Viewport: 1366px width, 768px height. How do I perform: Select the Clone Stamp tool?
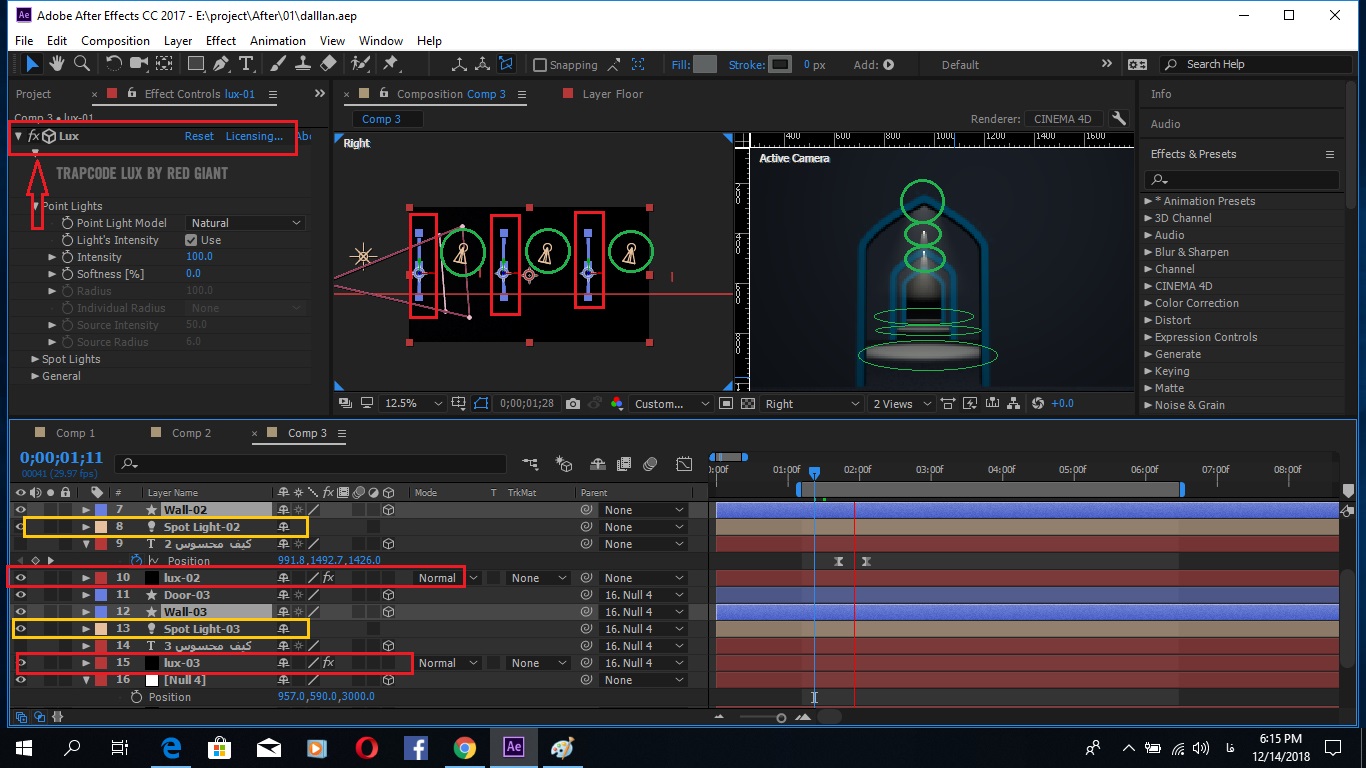(303, 64)
